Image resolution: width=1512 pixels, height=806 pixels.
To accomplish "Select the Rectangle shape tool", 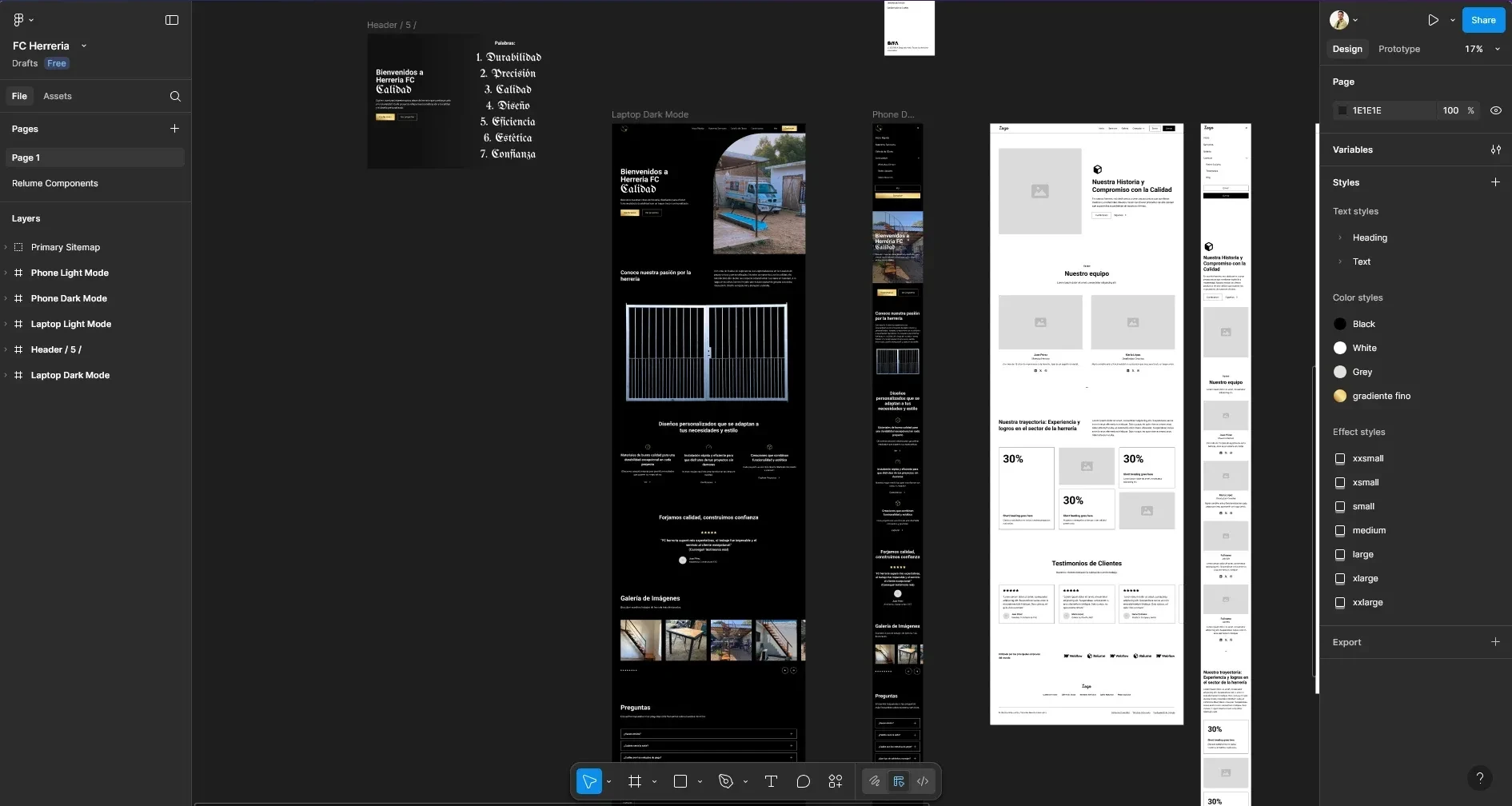I will point(680,781).
